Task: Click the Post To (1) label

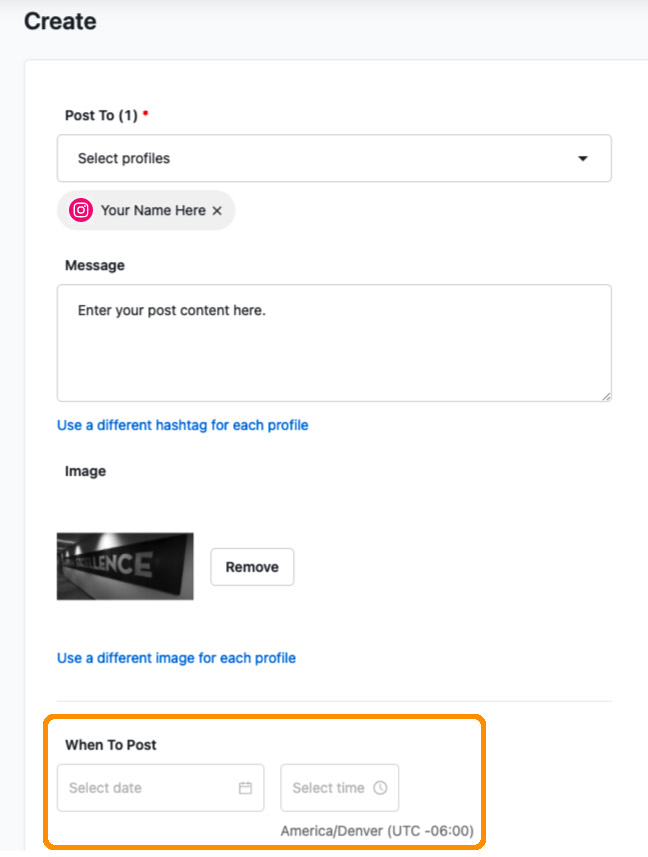Action: pyautogui.click(x=102, y=115)
